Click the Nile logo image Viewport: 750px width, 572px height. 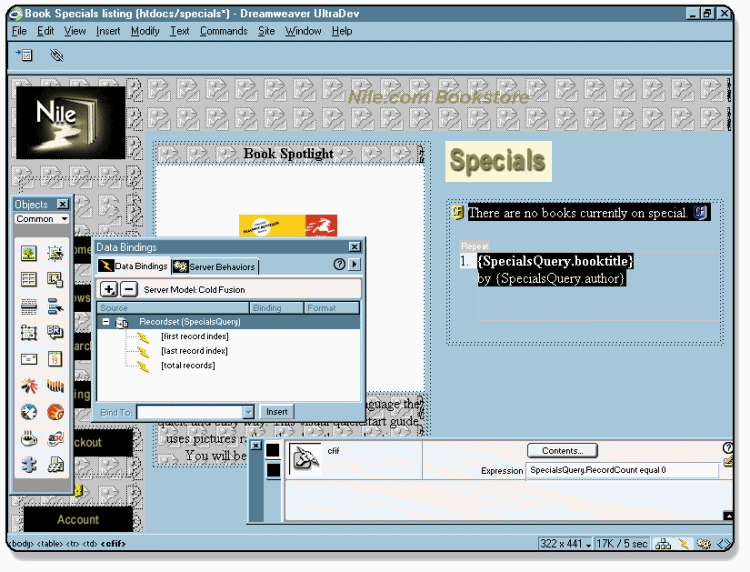click(71, 122)
